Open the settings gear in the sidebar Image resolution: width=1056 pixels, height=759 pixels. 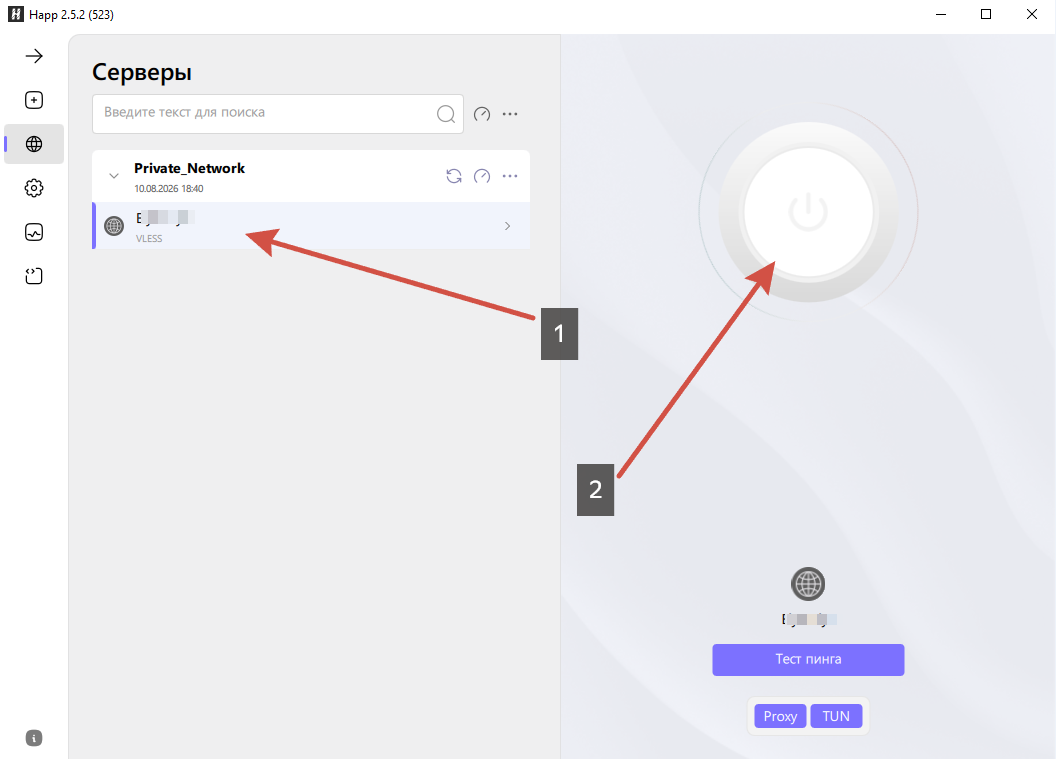(34, 188)
